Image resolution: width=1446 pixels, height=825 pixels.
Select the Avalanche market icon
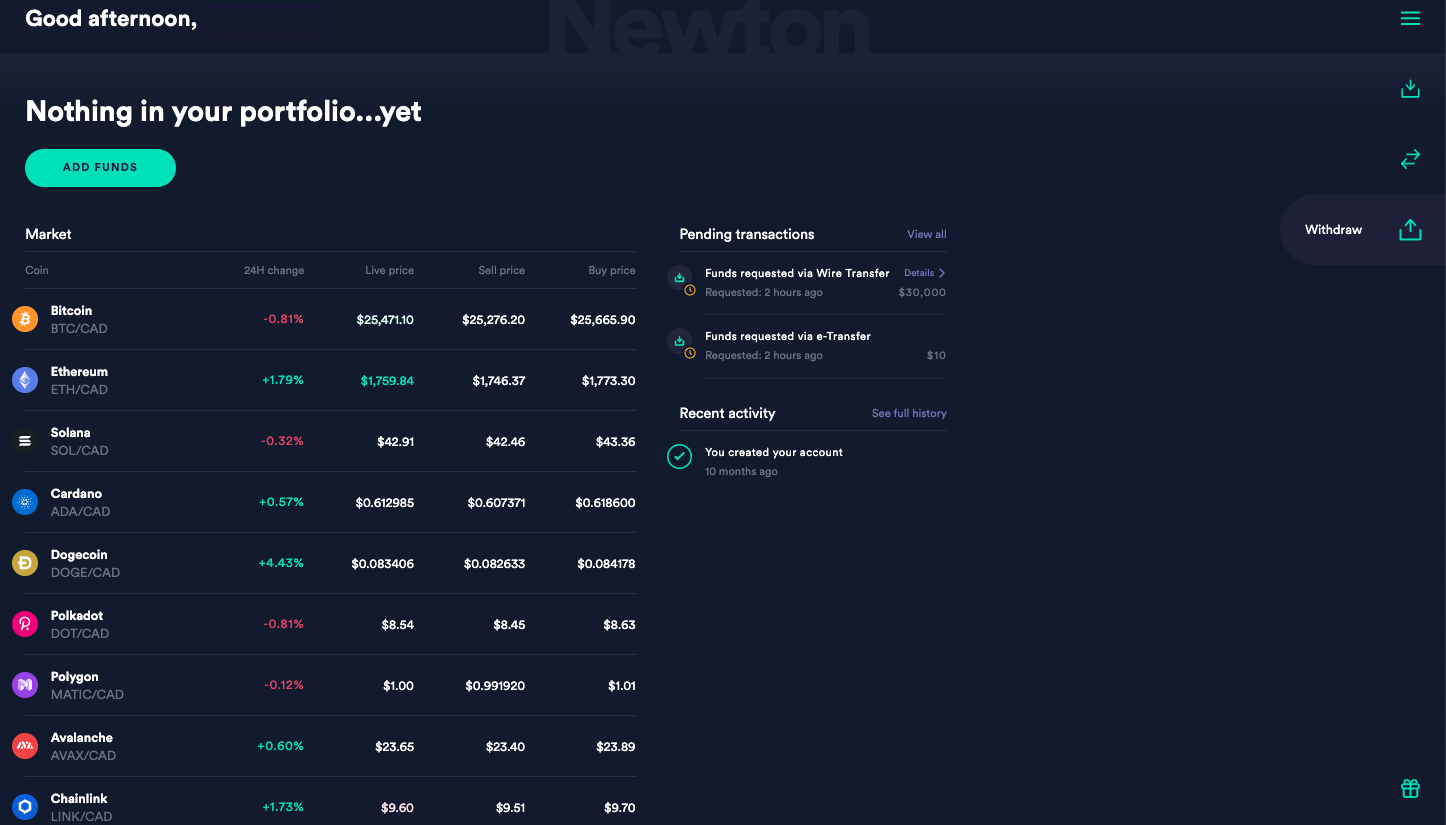pos(25,746)
